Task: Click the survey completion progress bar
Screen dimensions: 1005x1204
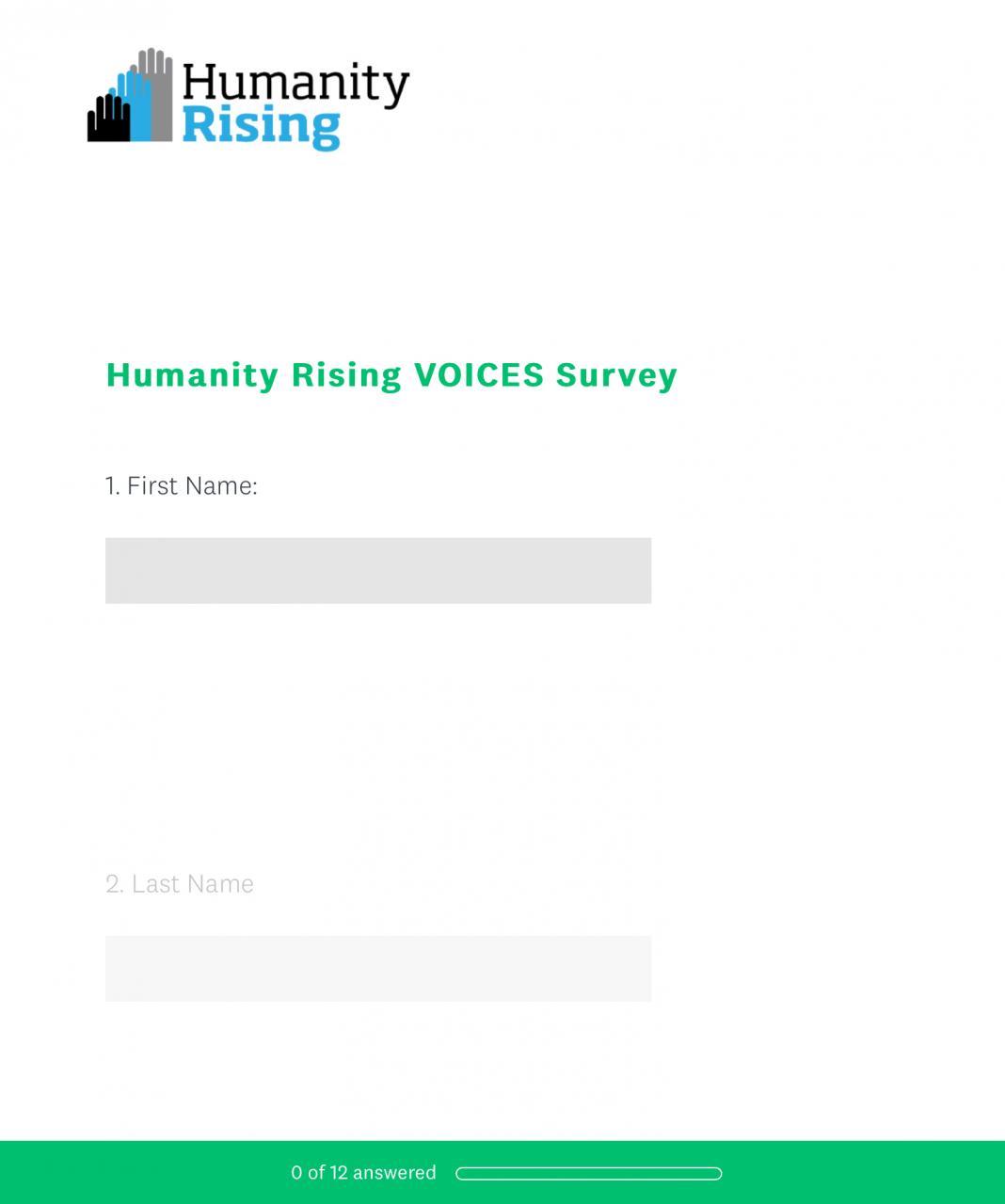Action: point(588,1173)
